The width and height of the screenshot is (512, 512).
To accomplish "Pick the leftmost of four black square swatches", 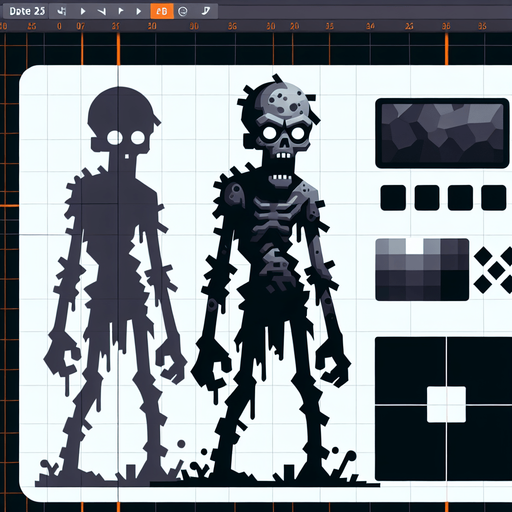I will tap(393, 198).
